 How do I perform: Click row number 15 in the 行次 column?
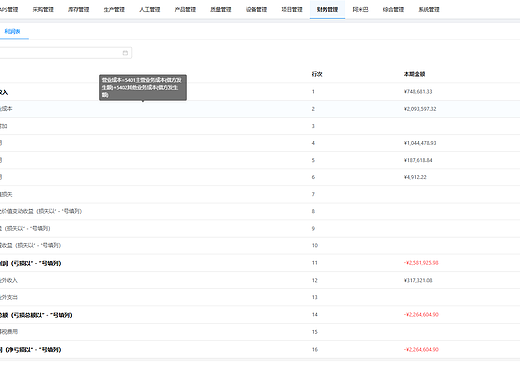pos(315,332)
